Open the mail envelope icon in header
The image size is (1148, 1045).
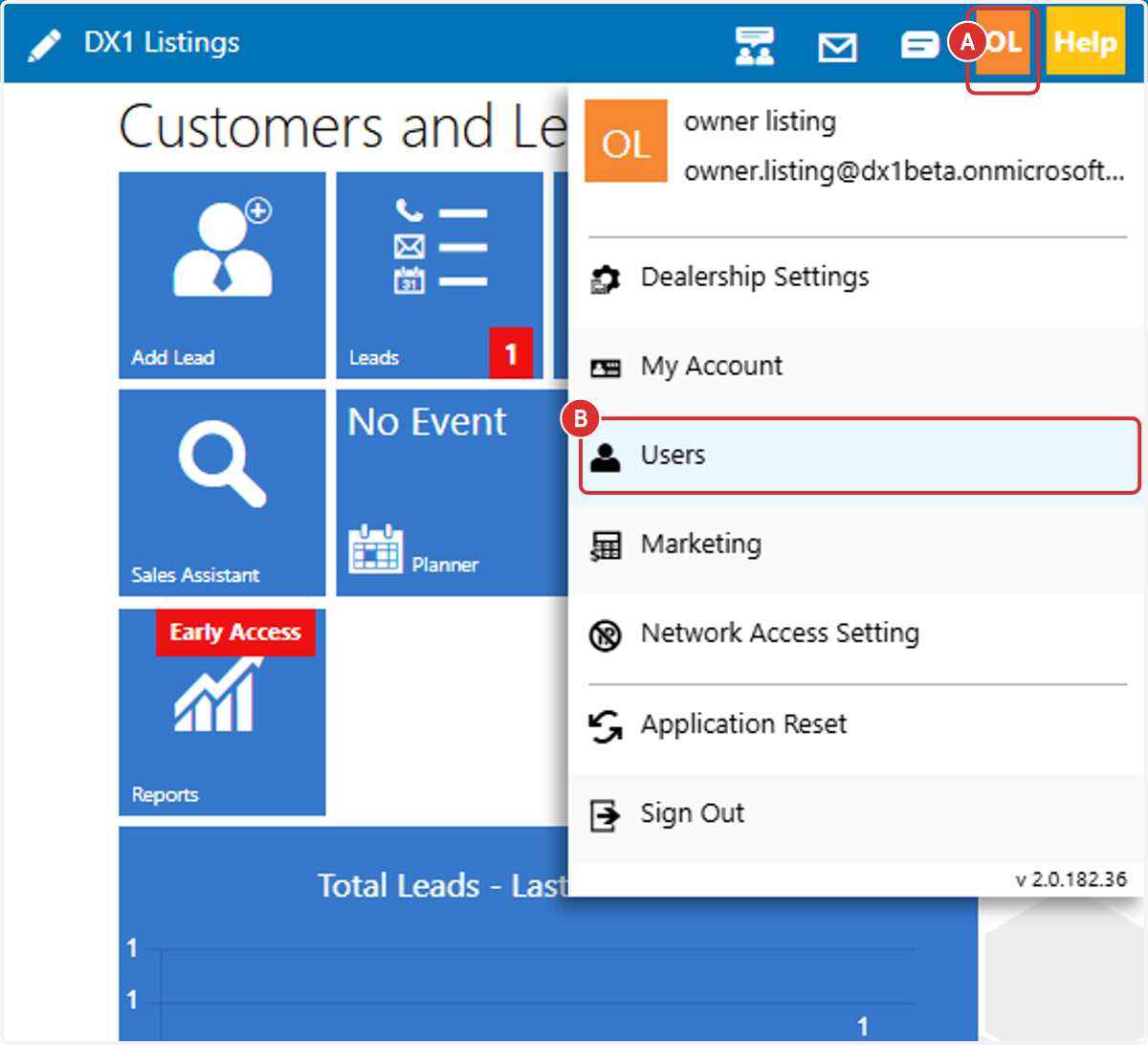(x=837, y=47)
